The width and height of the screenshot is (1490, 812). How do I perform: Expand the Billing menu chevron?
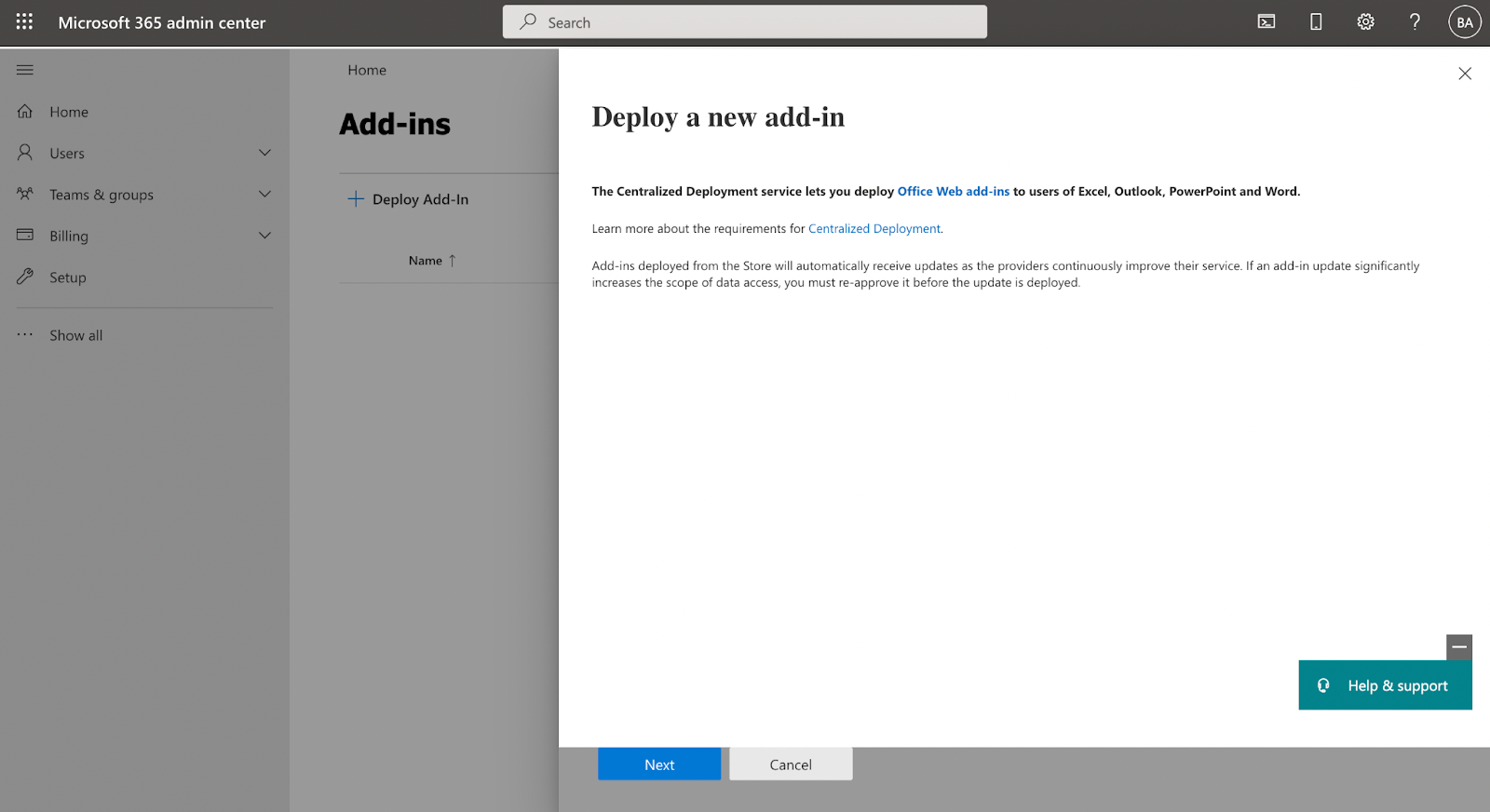(x=264, y=235)
